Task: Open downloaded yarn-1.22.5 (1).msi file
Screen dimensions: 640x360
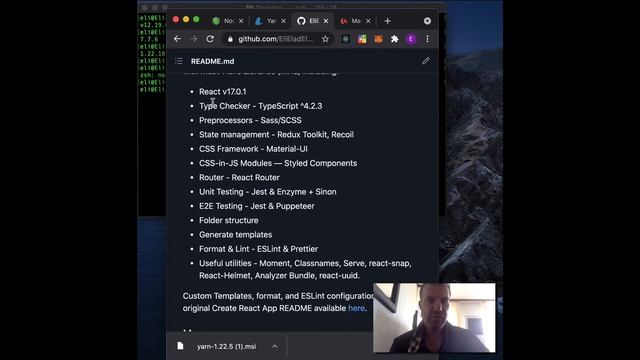Action: (226, 347)
